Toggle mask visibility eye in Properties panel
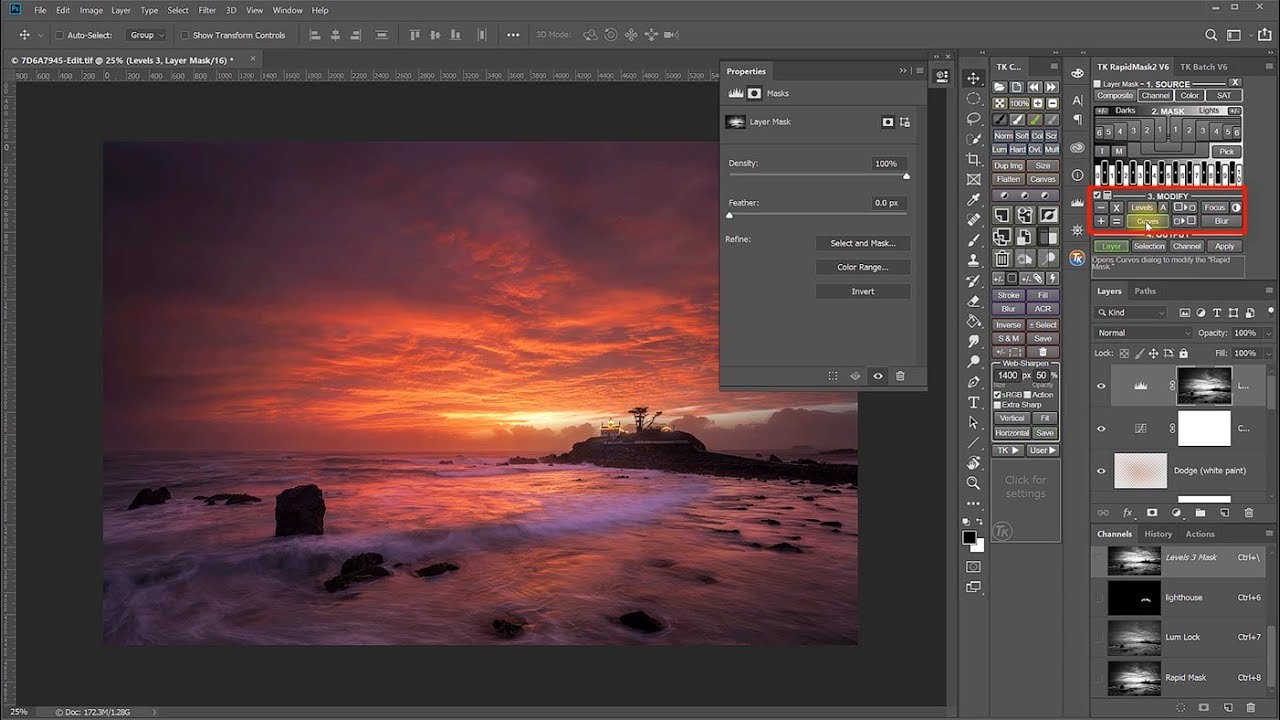This screenshot has width=1280, height=720. [x=878, y=376]
